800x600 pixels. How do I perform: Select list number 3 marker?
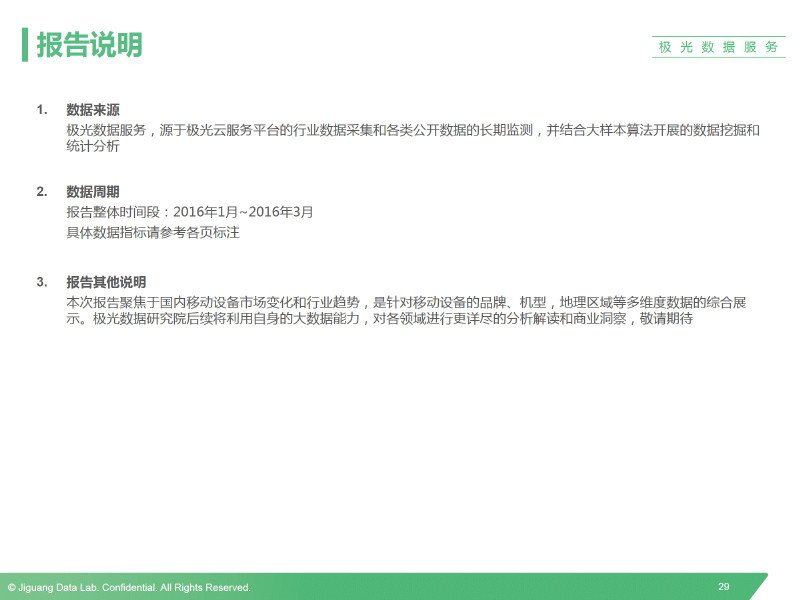tap(42, 282)
